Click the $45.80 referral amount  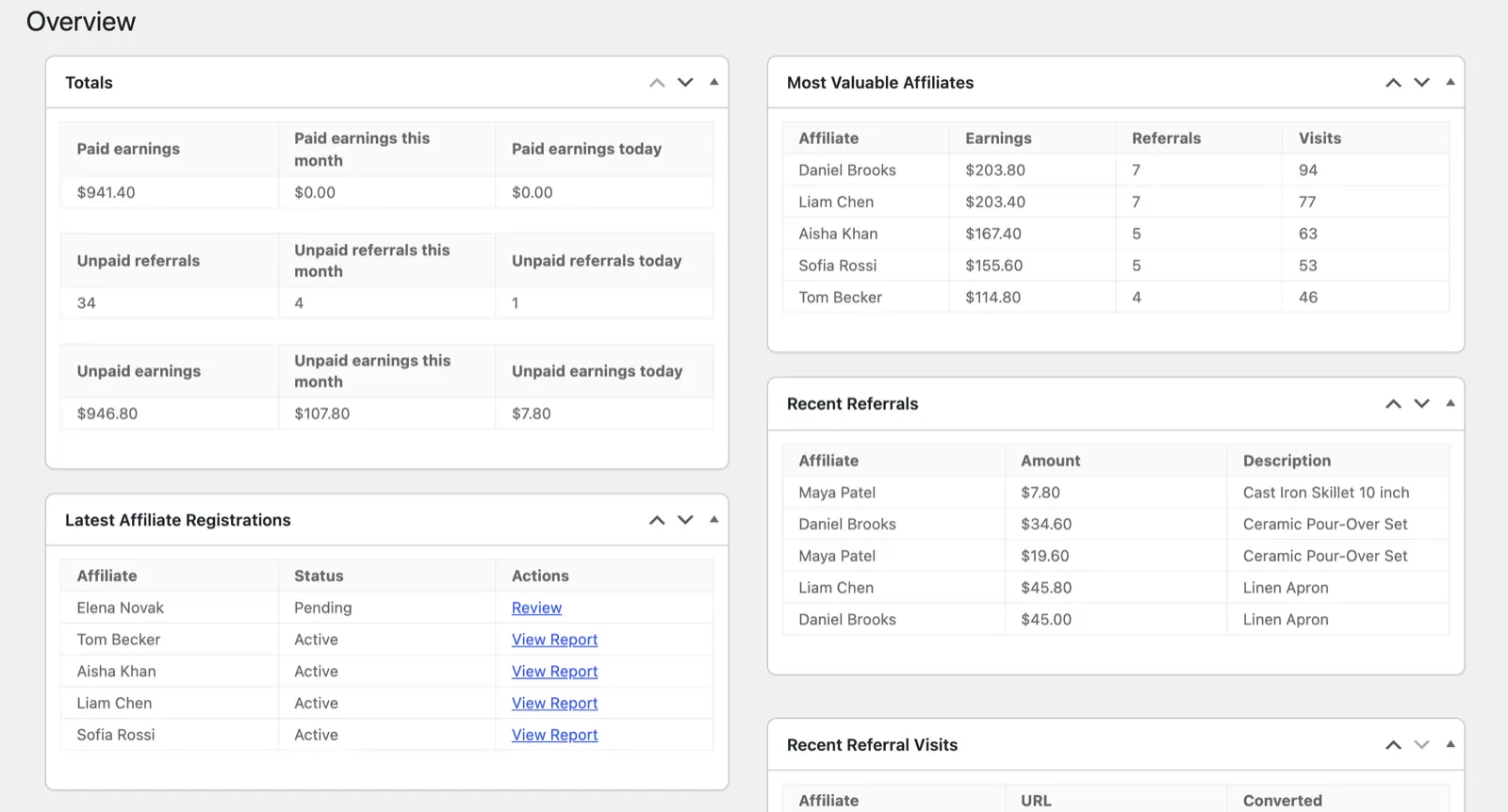(1046, 588)
